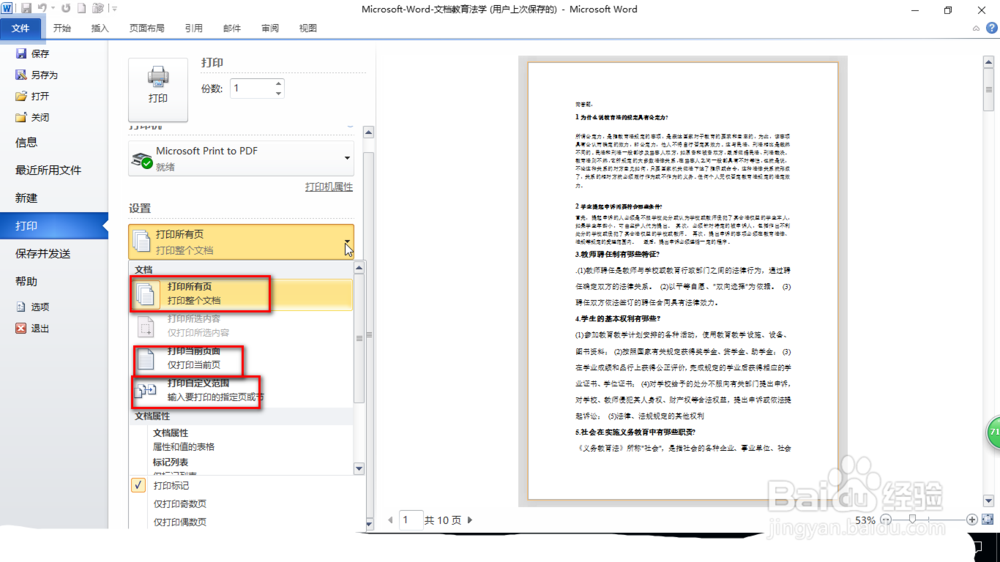Image resolution: width=1000 pixels, height=562 pixels.
Task: Click the Word application icon in title bar
Action: 7,8
